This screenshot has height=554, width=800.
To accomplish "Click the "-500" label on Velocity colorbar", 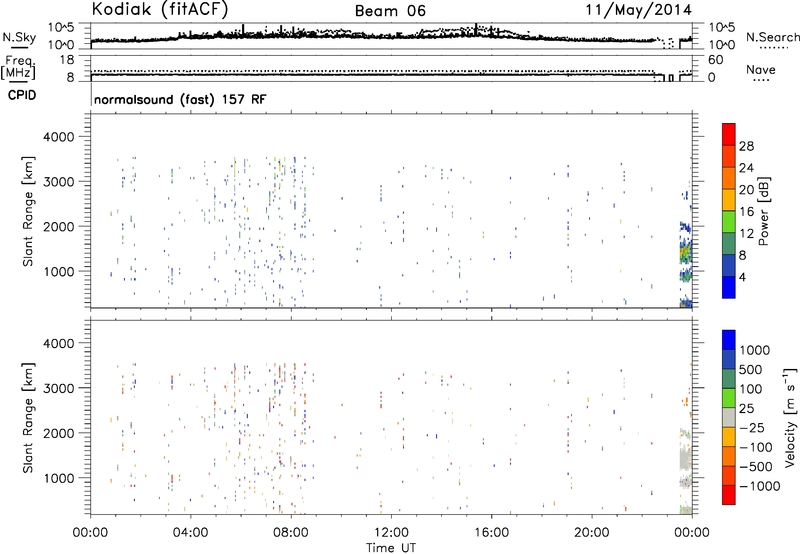I will [755, 467].
